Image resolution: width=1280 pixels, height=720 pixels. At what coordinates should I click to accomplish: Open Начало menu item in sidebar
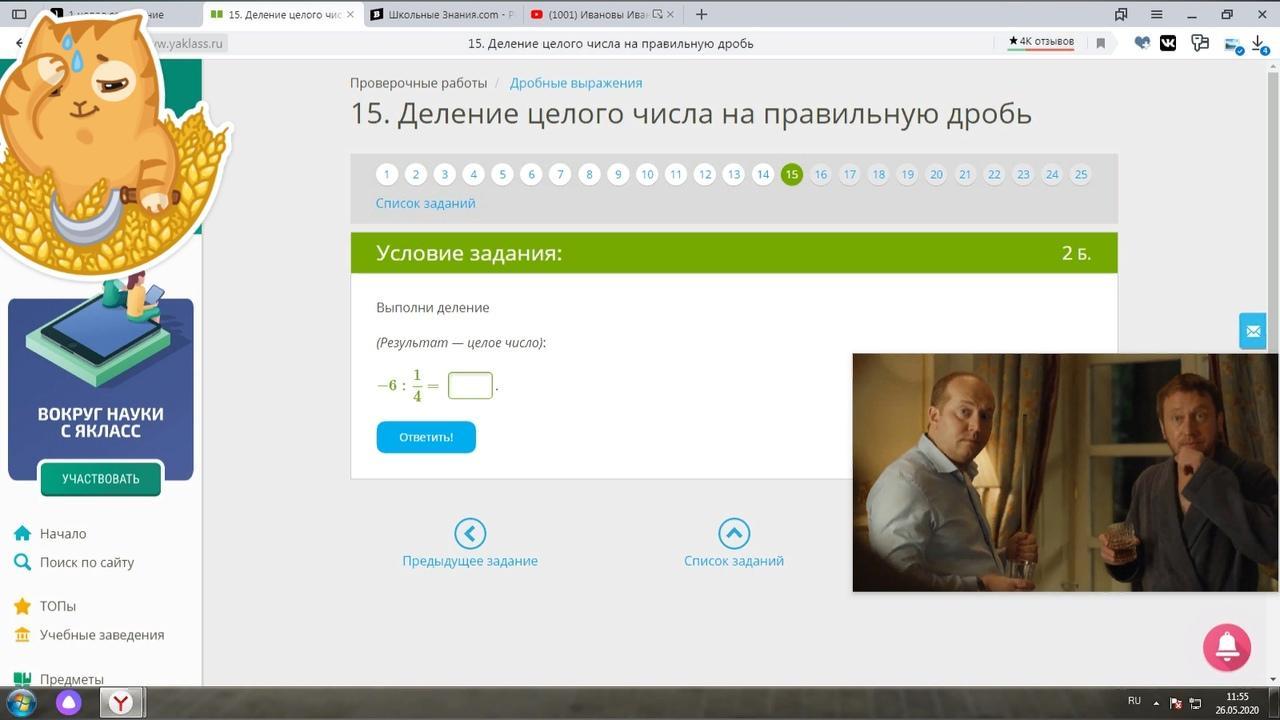point(63,534)
